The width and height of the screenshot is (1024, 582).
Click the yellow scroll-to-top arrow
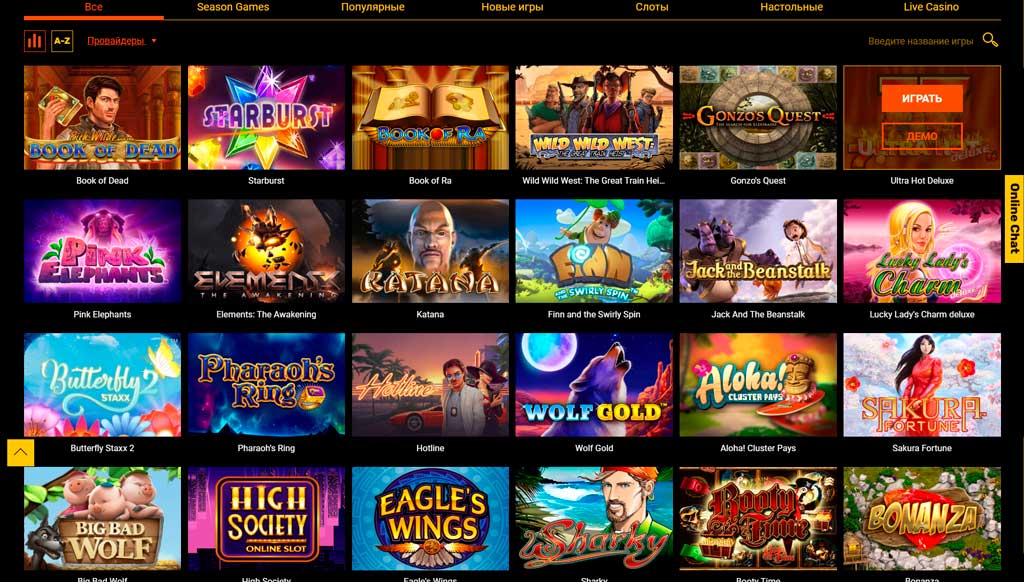(x=20, y=452)
